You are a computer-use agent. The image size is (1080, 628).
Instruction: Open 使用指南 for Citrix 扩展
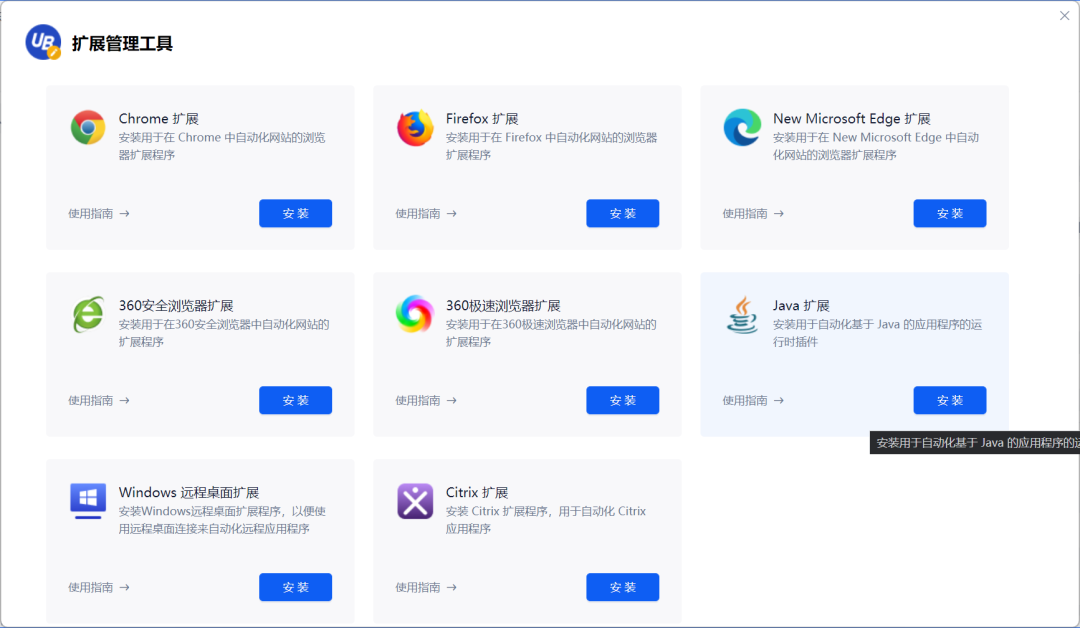[x=426, y=587]
